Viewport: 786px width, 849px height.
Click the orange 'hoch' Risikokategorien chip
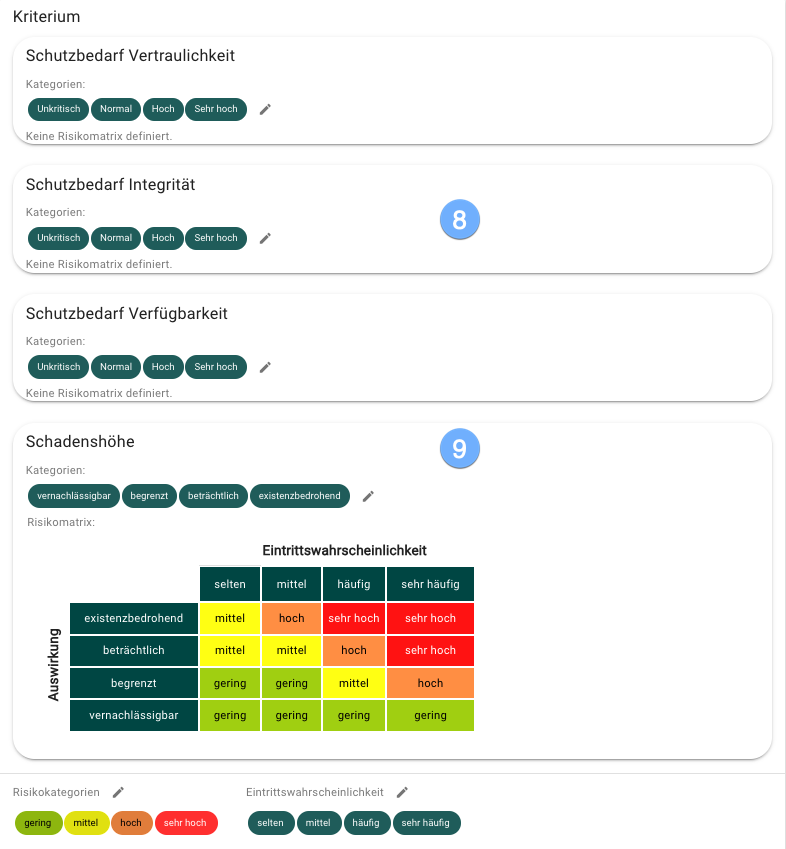pos(131,823)
